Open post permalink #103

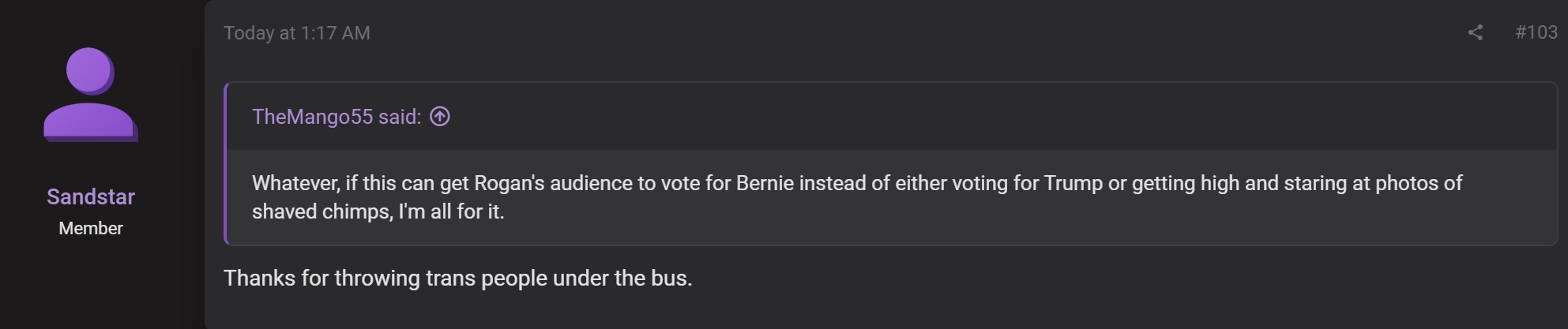(1536, 32)
